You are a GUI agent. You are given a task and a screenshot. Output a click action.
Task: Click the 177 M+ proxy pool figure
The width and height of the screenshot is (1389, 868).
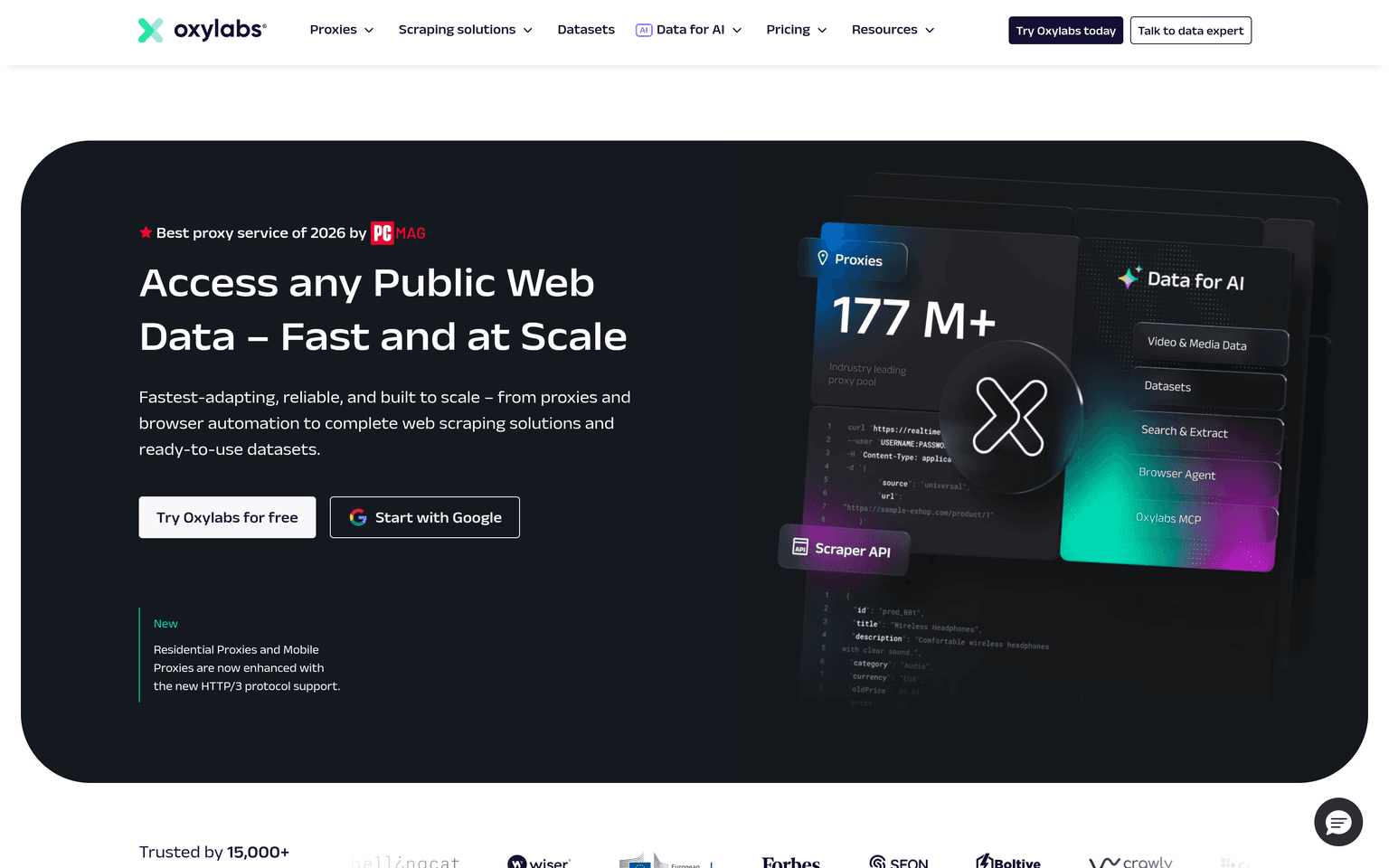coord(913,317)
